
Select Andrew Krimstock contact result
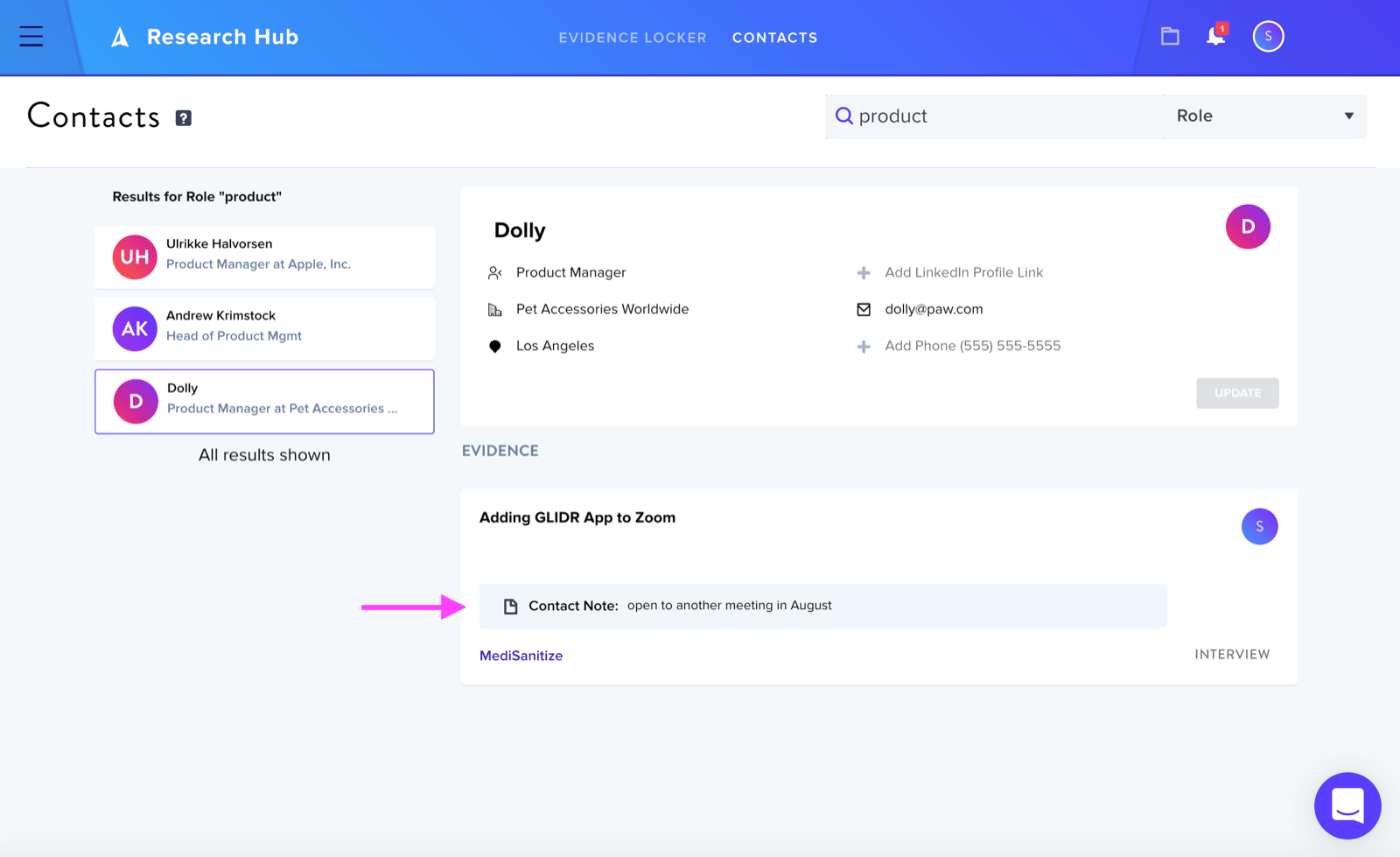coord(264,329)
